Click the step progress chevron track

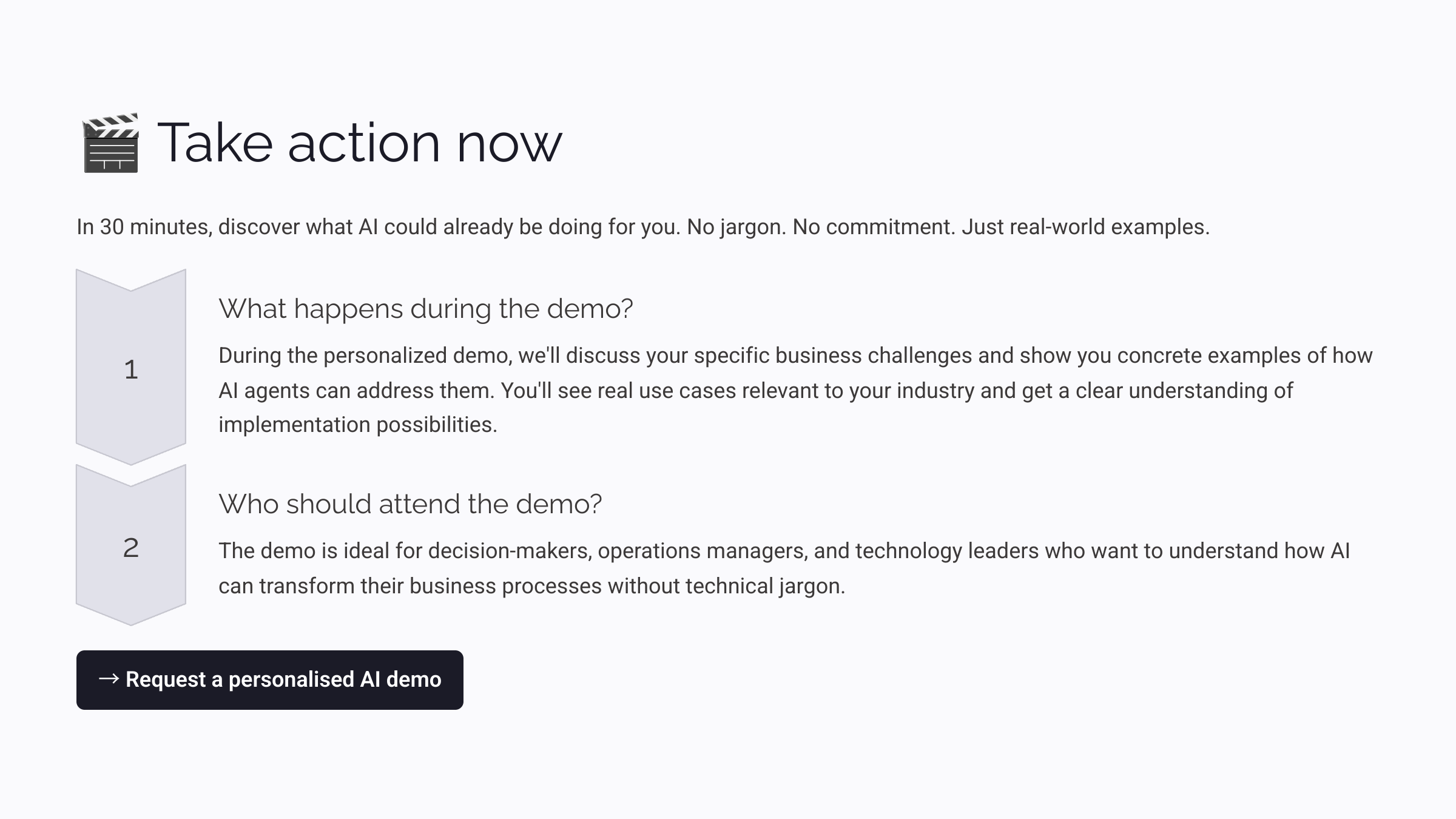pos(130,455)
